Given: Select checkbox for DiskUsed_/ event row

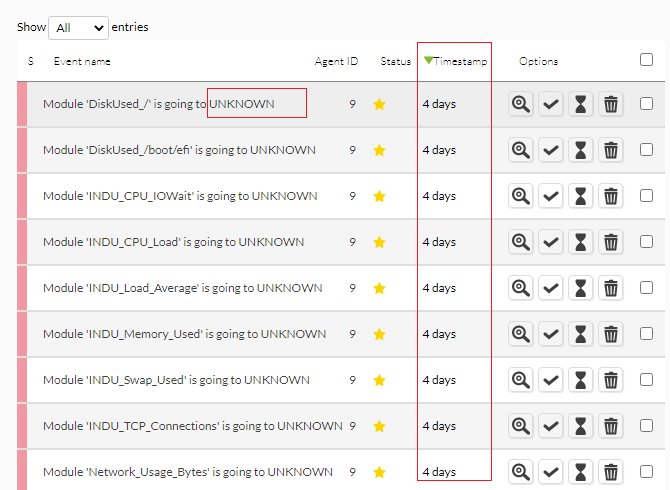Looking at the screenshot, I should pyautogui.click(x=646, y=103).
